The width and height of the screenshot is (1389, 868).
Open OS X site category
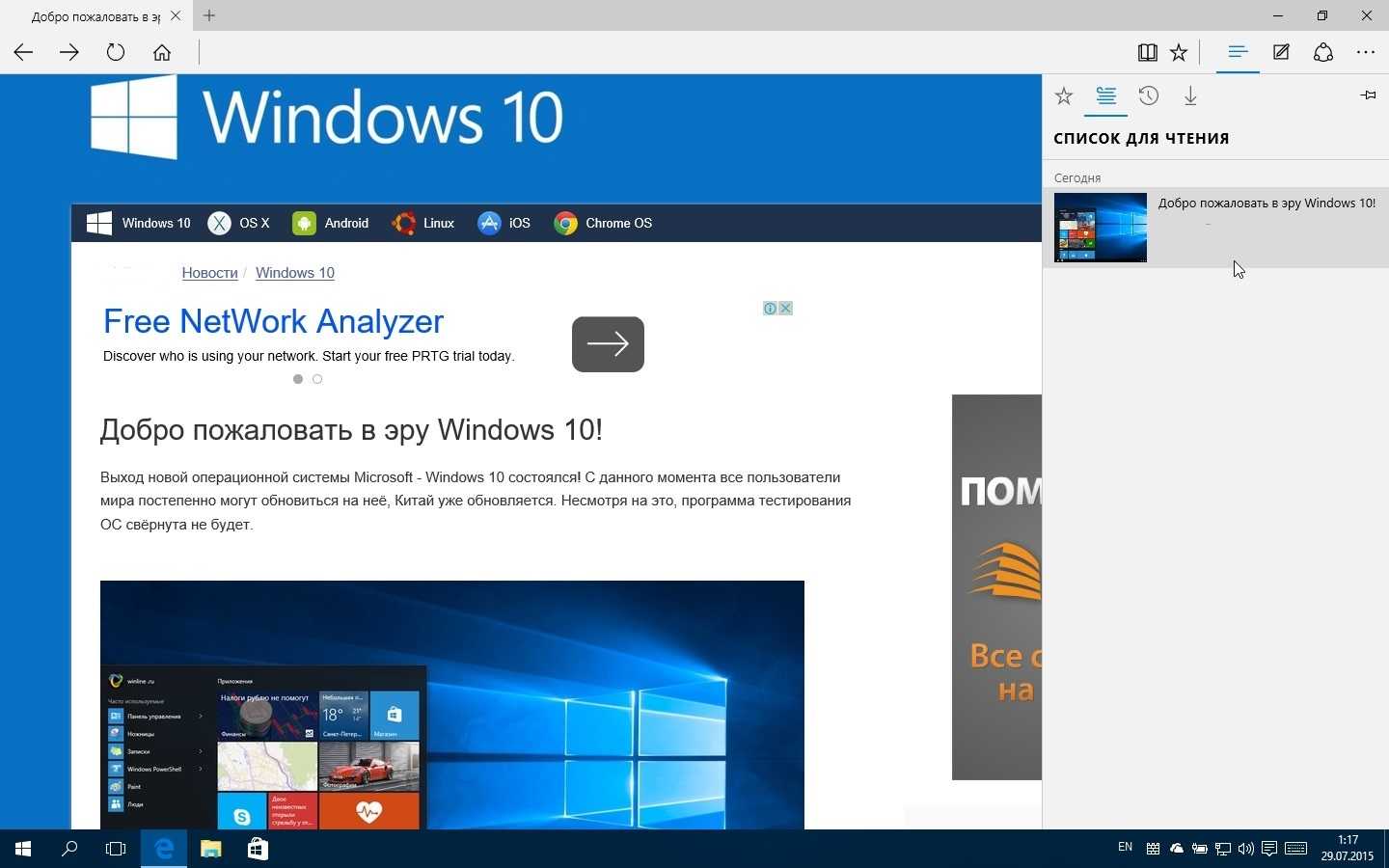(x=239, y=223)
